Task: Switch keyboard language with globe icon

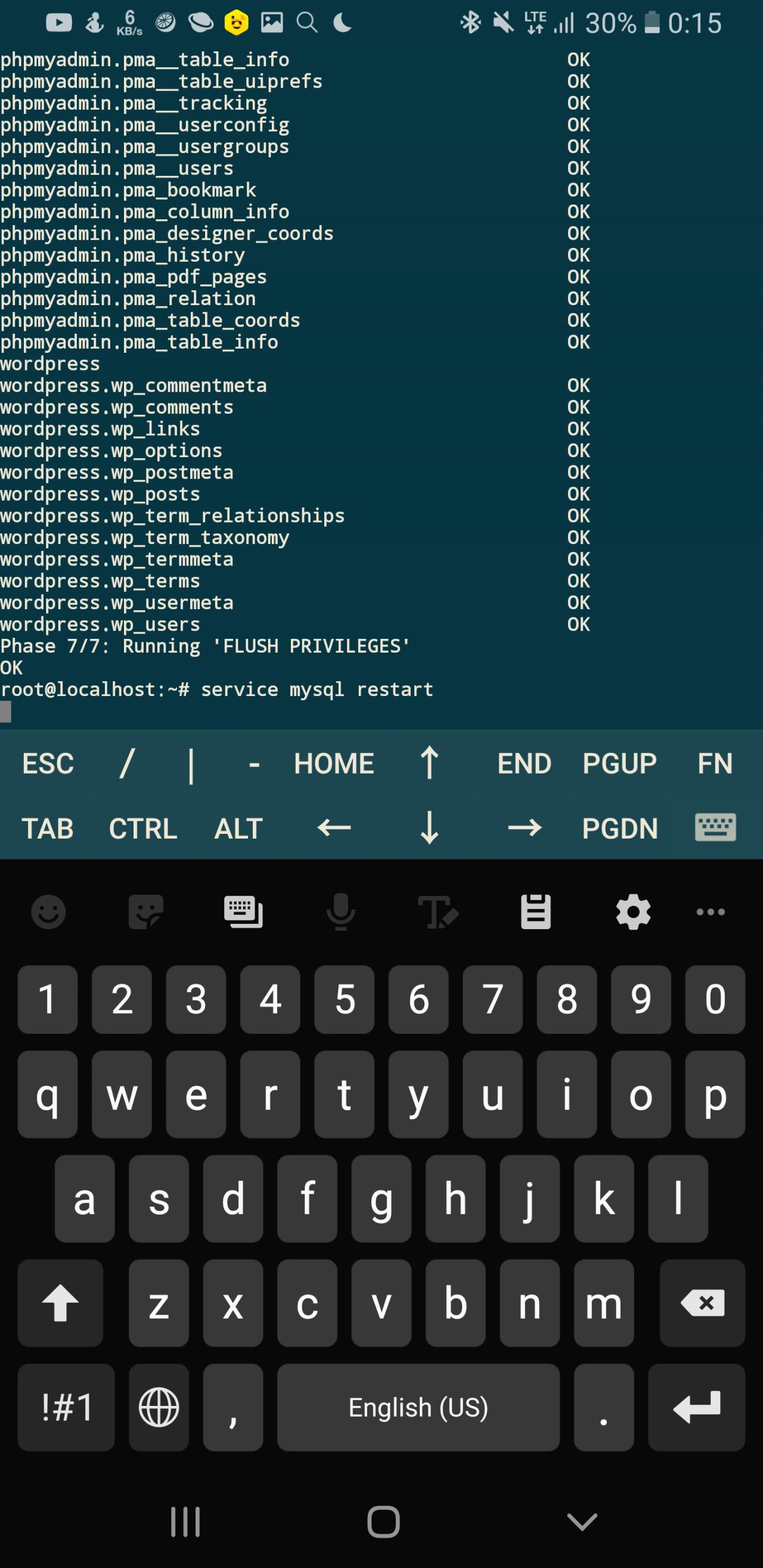Action: coord(159,1407)
